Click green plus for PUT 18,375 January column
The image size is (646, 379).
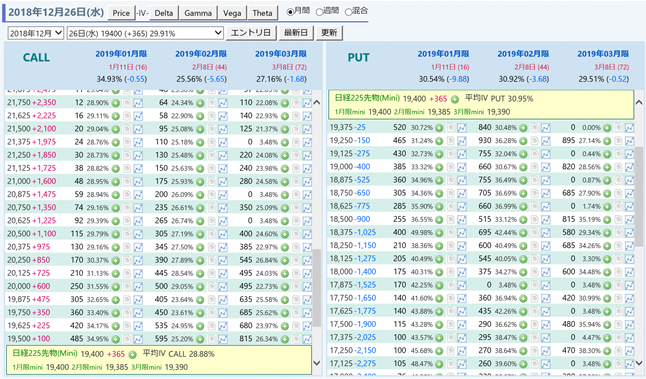click(x=439, y=233)
